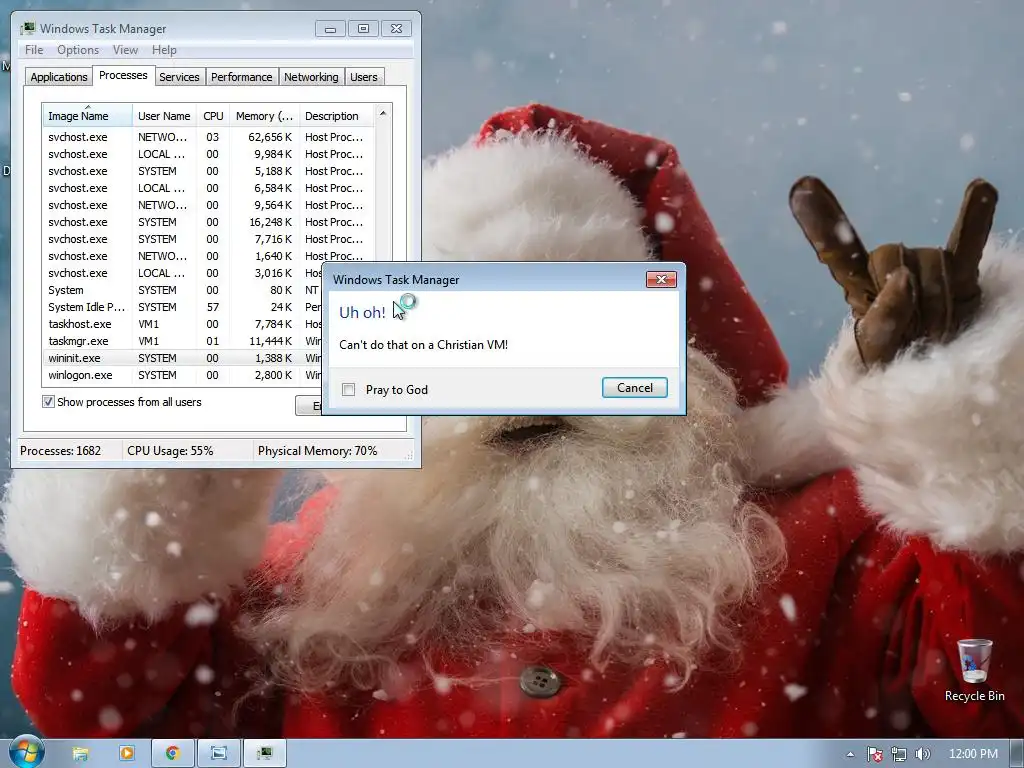Select the taskhost.exe process row

[183, 324]
